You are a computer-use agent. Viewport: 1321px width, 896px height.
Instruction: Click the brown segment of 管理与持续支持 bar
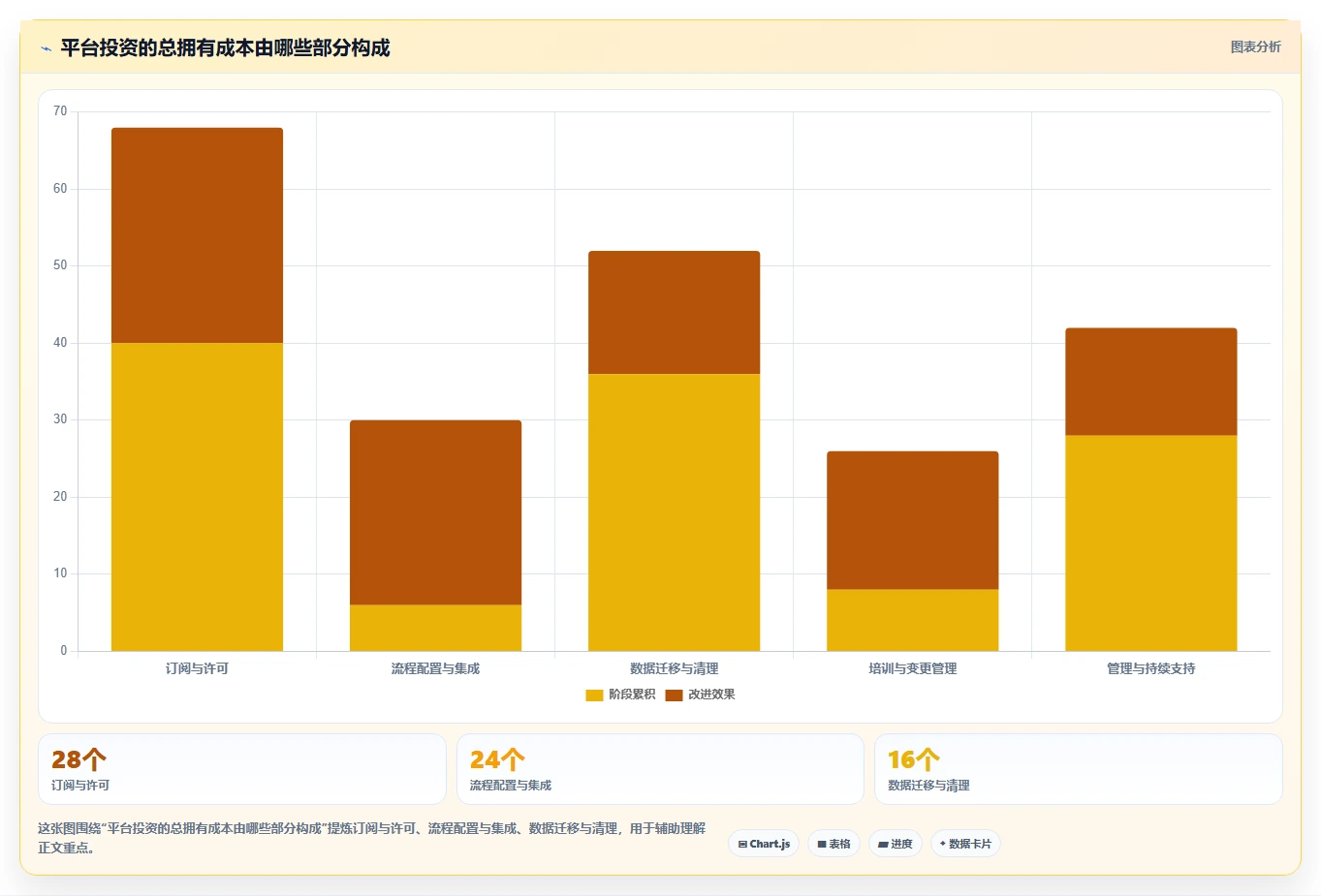coord(1150,382)
